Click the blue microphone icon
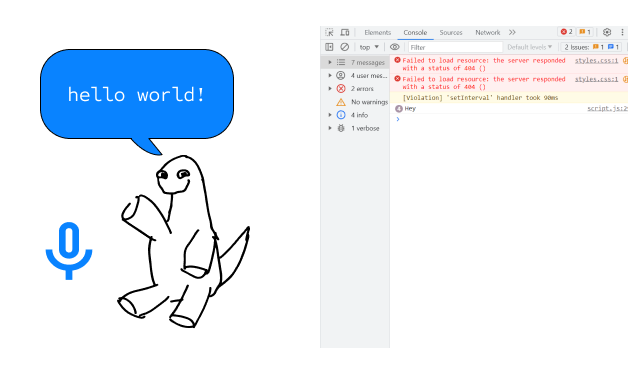628x378 pixels. pos(69,251)
